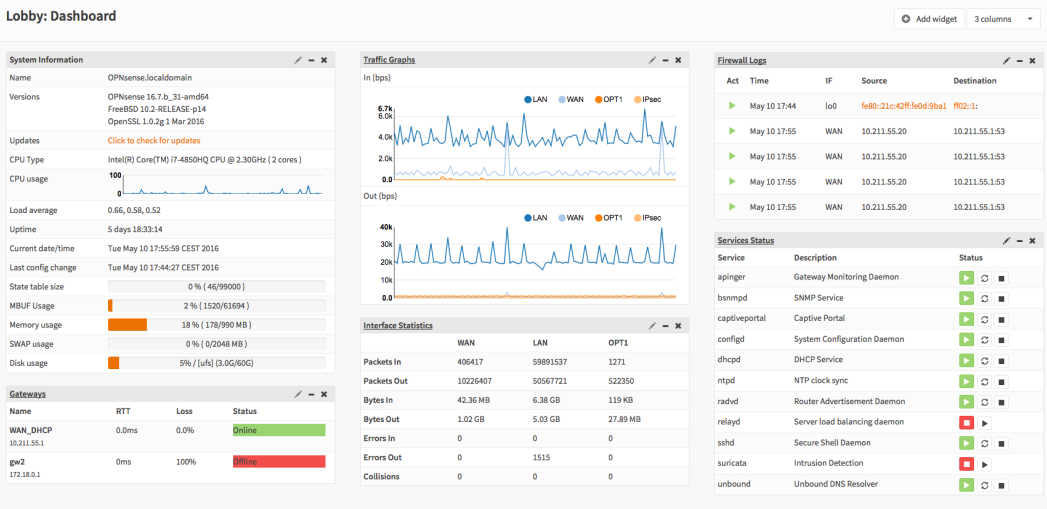Screen dimensions: 1047x509
Task: Toggle IPsec series in the Out graph legend
Action: coord(647,218)
